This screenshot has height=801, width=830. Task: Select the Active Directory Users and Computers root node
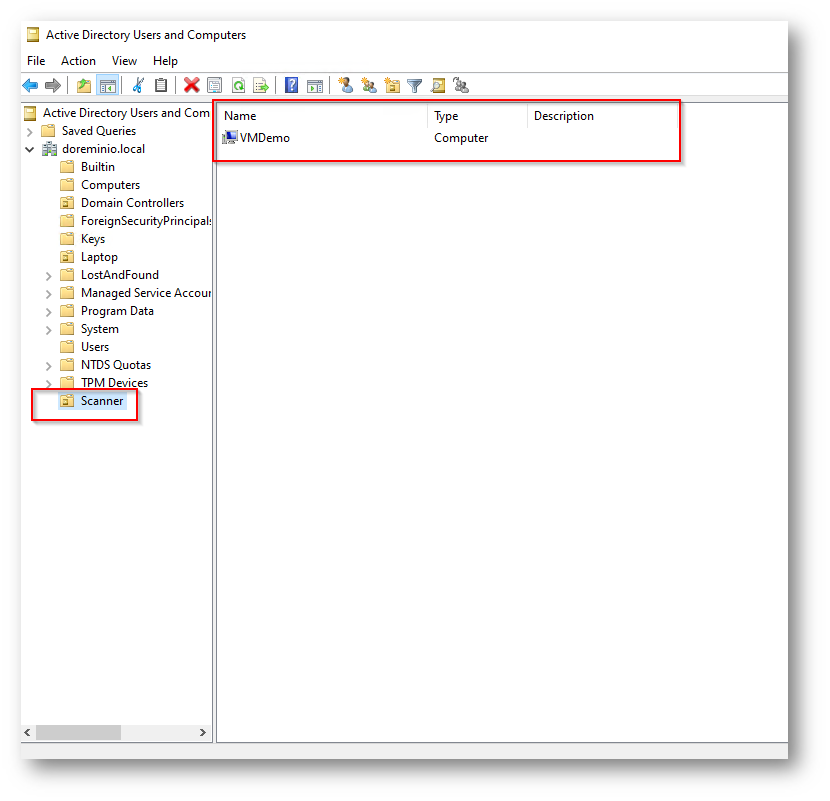pyautogui.click(x=126, y=113)
